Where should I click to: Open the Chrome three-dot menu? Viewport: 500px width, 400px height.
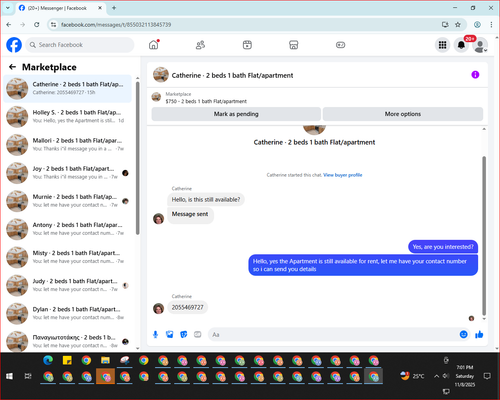click(x=491, y=25)
